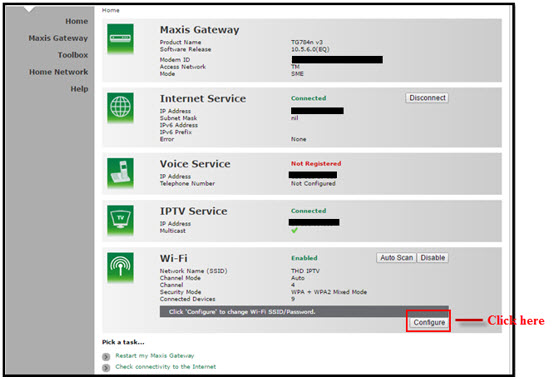
Task: Select Toolbox in the sidebar
Action: point(73,55)
